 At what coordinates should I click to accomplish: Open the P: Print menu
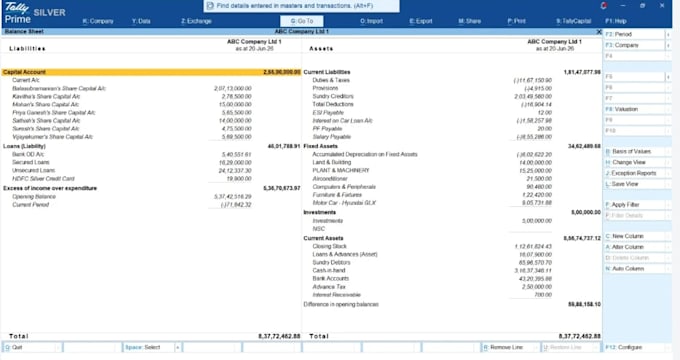tap(517, 21)
